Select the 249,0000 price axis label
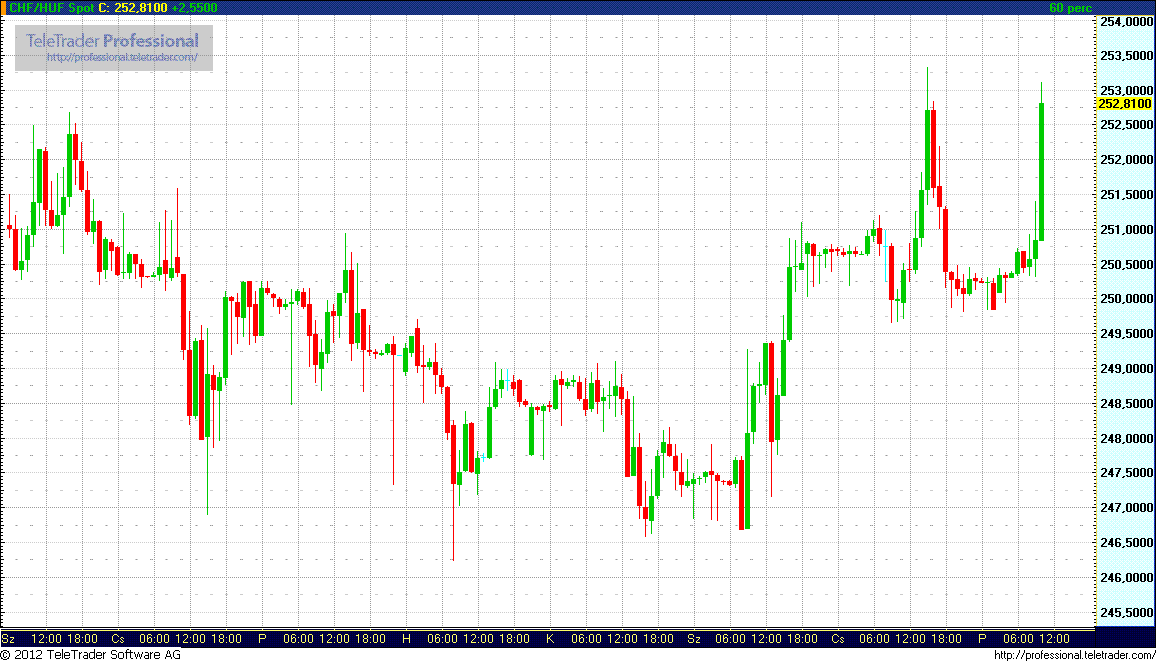 [1126, 368]
